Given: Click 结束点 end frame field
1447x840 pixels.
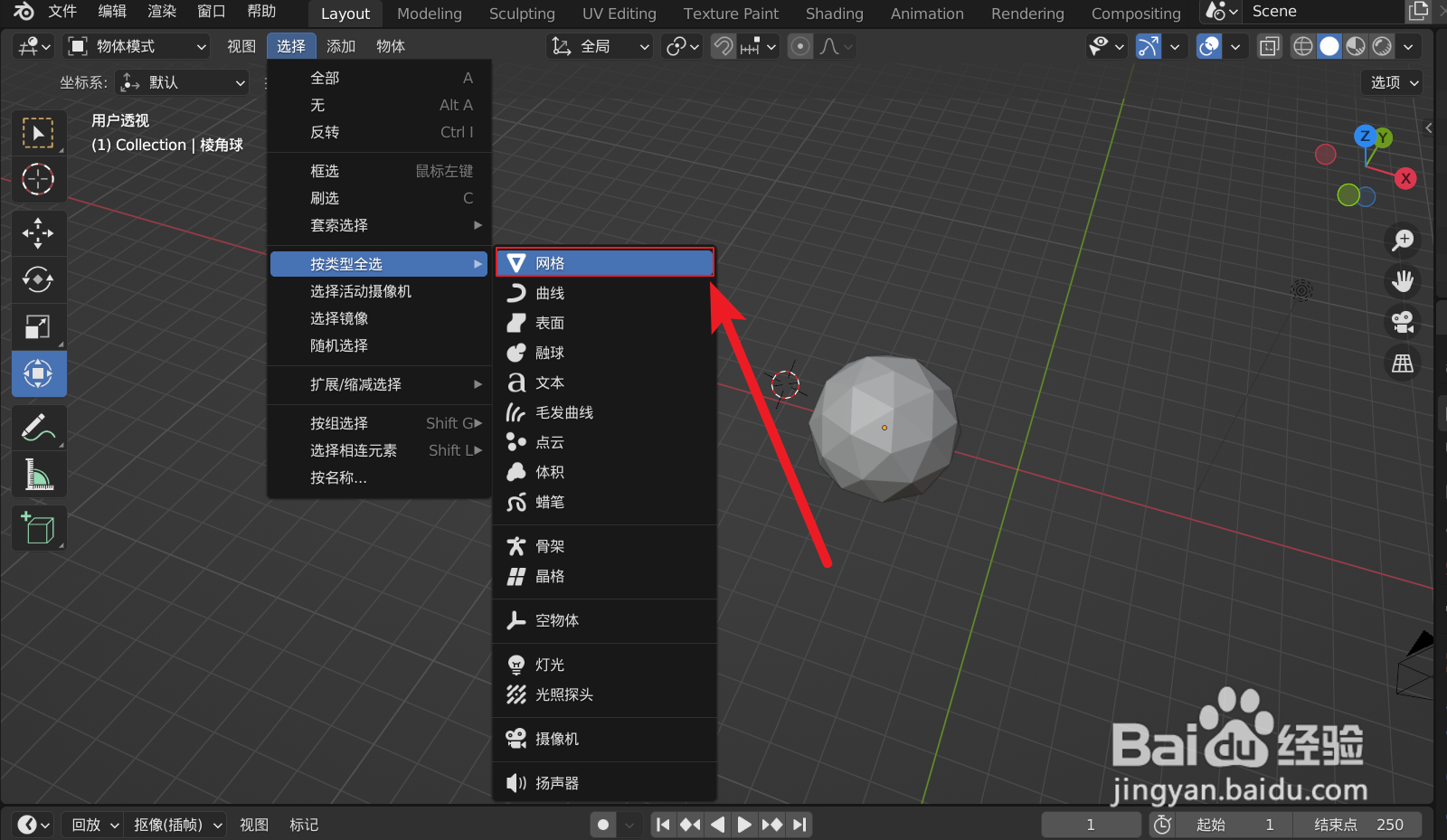Looking at the screenshot, I should pos(1357,825).
